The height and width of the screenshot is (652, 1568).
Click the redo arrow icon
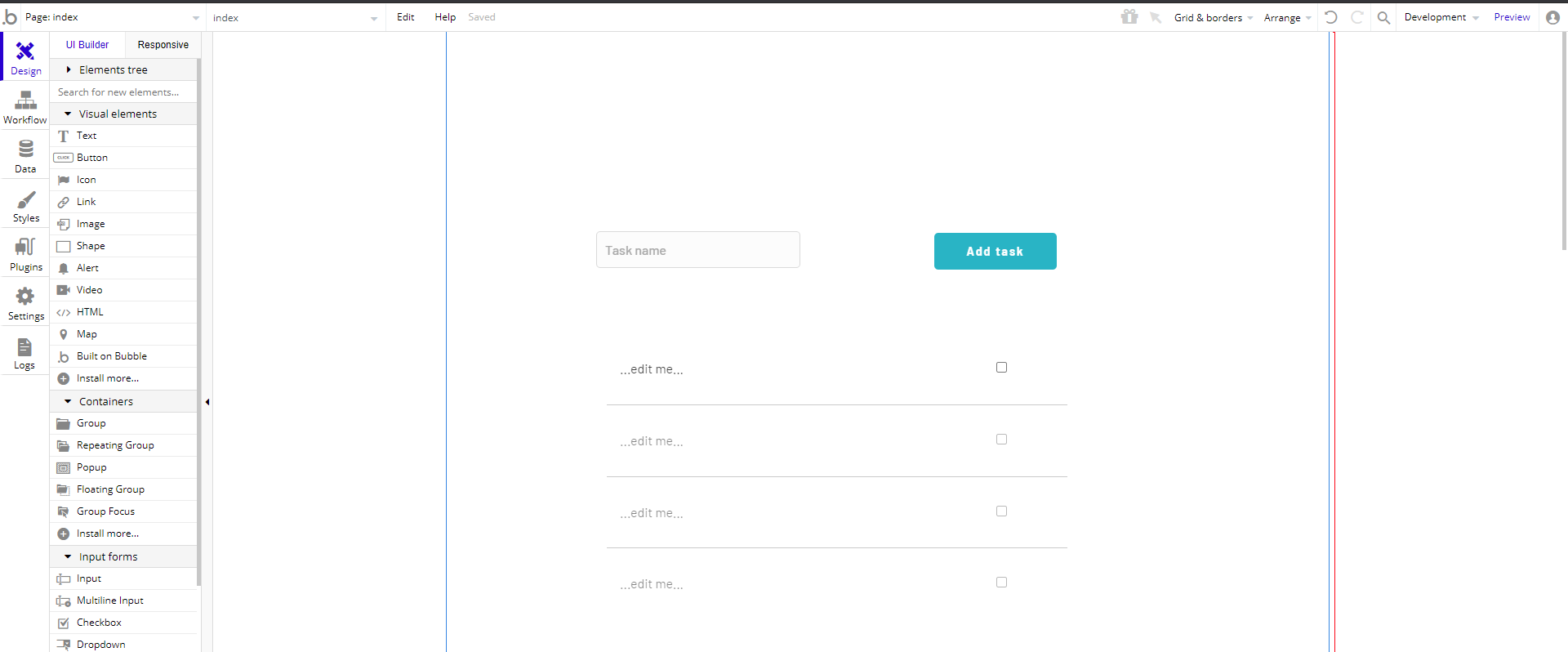pyautogui.click(x=1357, y=16)
